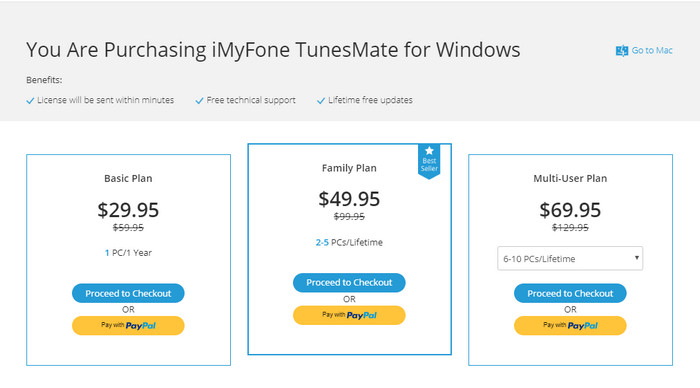Click the crossed-out $99.95 price
This screenshot has height=388, width=700.
[349, 217]
